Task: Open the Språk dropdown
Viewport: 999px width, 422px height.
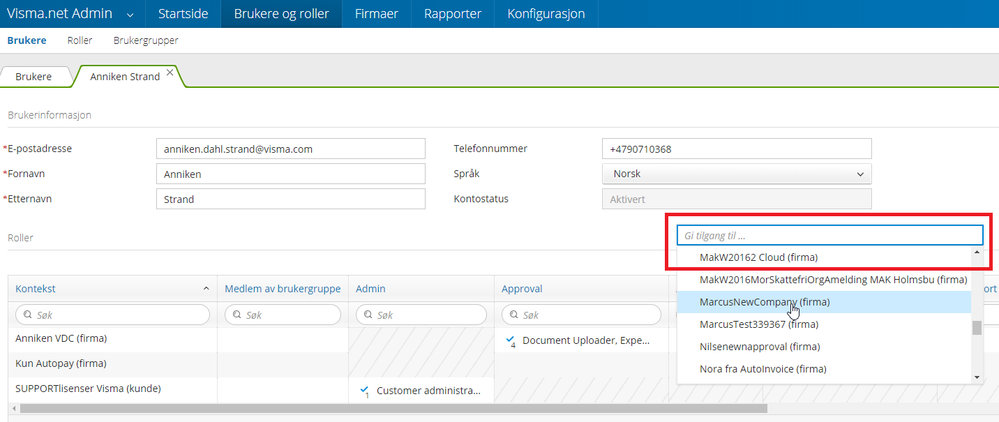Action: 737,173
